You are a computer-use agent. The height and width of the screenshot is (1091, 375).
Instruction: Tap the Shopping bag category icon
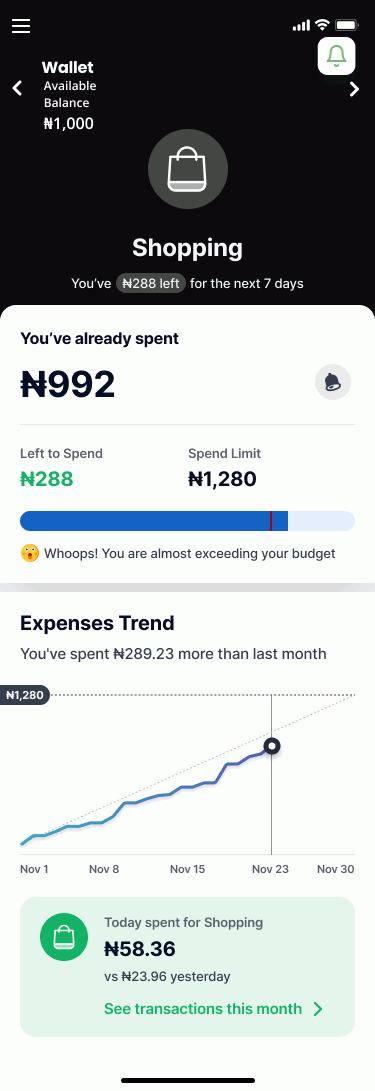coord(188,169)
